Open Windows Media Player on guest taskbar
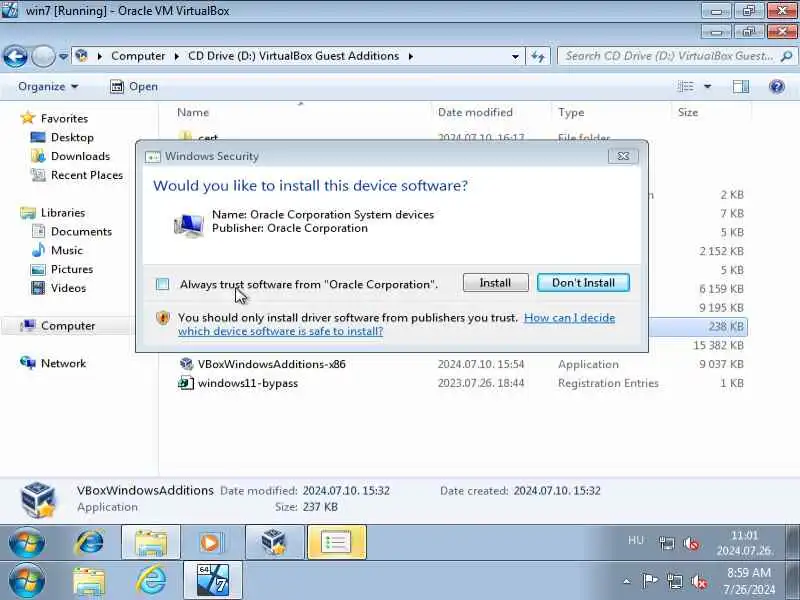800x600 pixels. click(x=211, y=542)
